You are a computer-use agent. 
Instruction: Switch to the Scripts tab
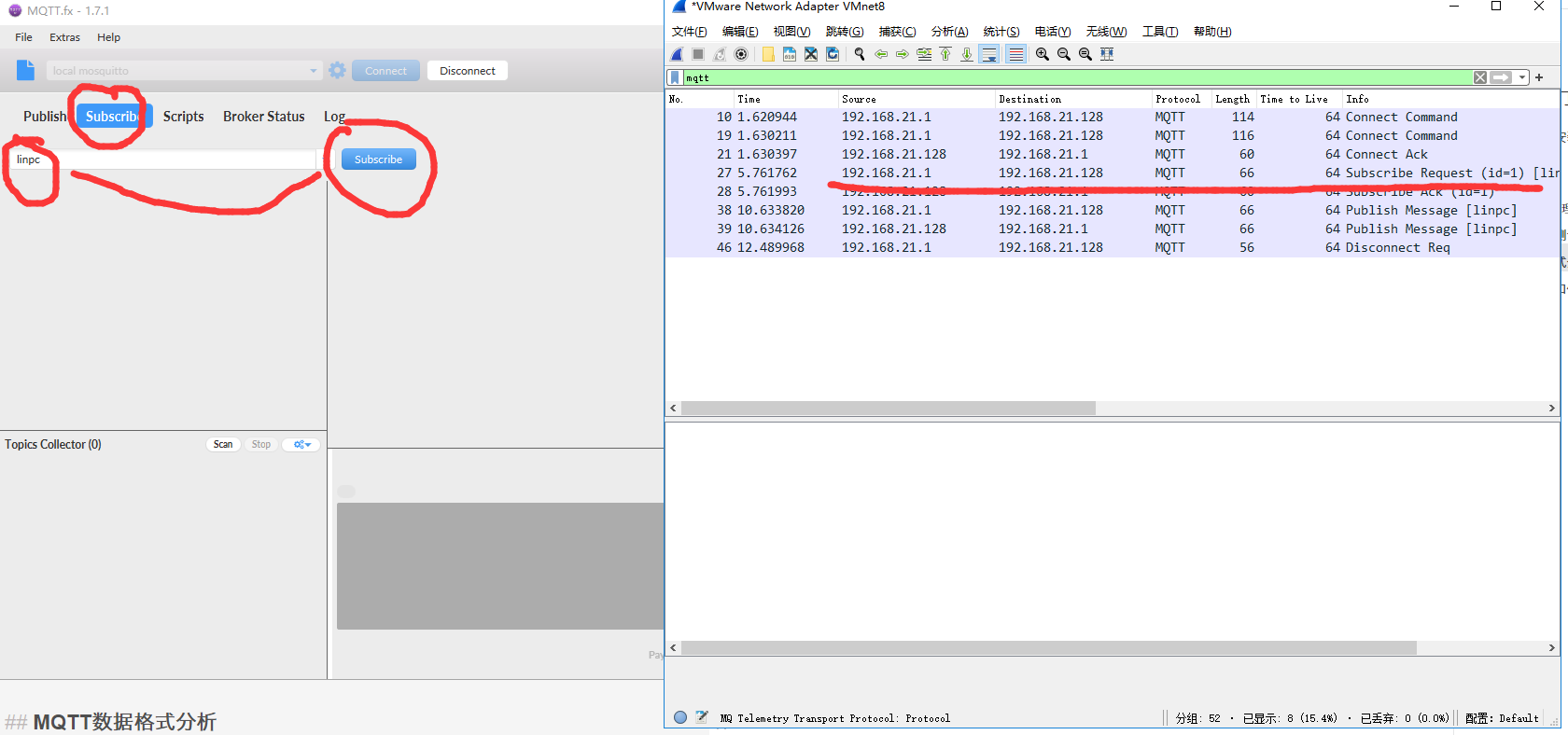click(183, 117)
